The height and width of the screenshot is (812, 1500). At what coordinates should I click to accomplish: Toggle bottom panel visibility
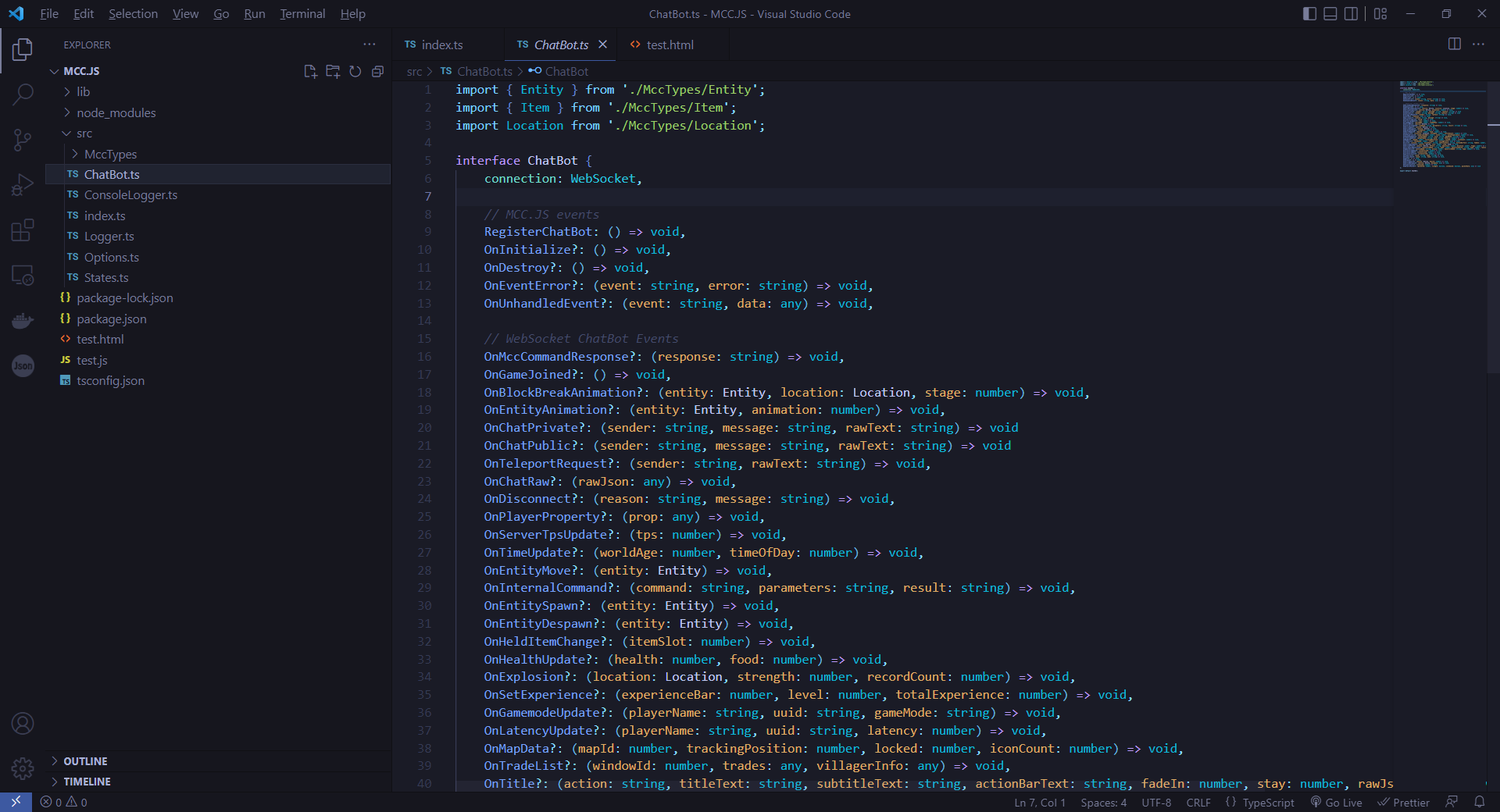(1330, 13)
